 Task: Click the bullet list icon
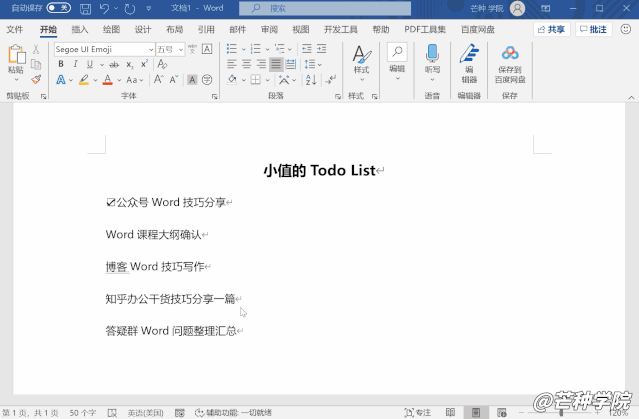[x=231, y=48]
